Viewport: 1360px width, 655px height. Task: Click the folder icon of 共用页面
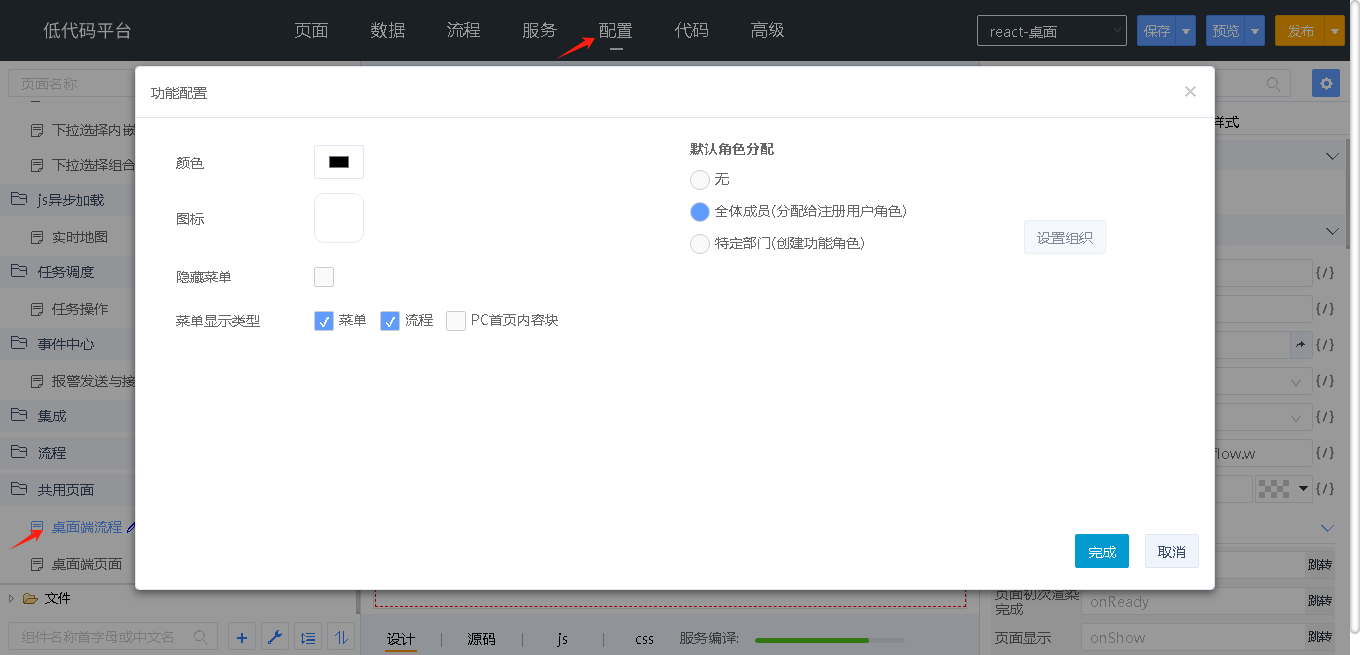tap(18, 489)
